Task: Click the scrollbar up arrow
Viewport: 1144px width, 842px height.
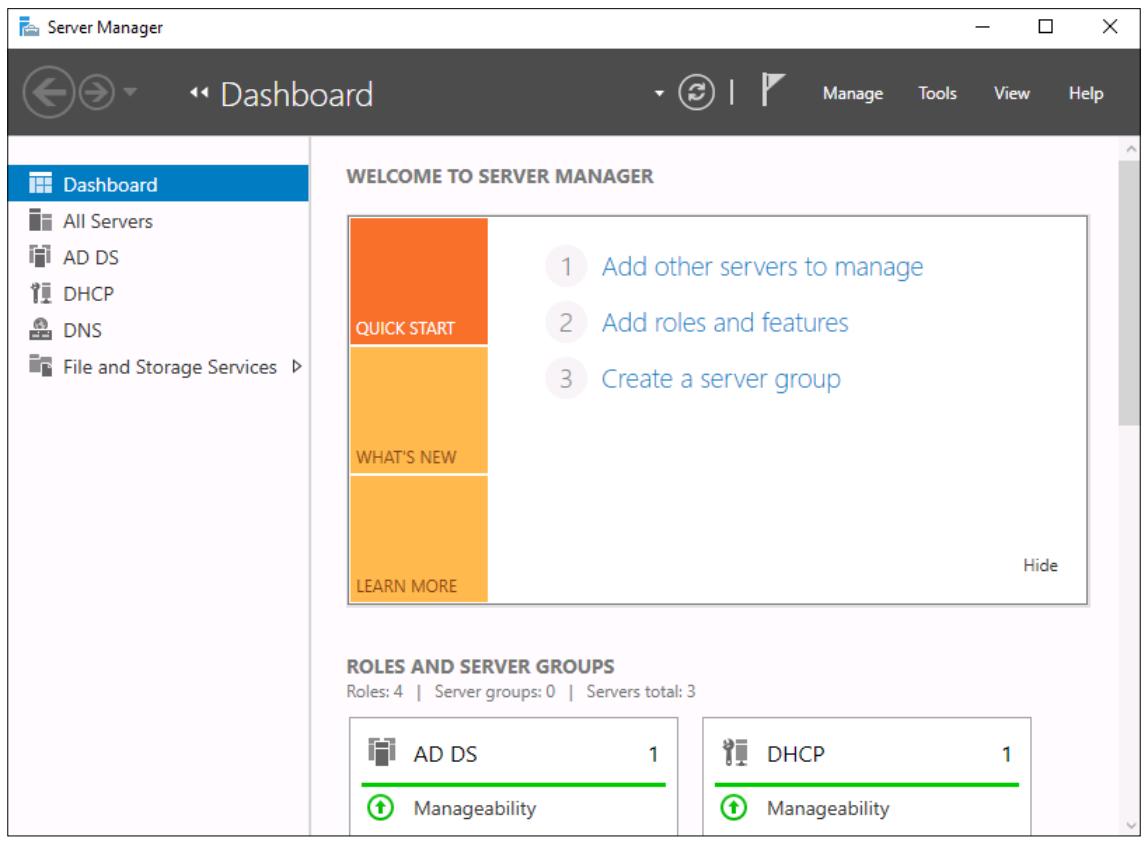Action: point(1130,149)
